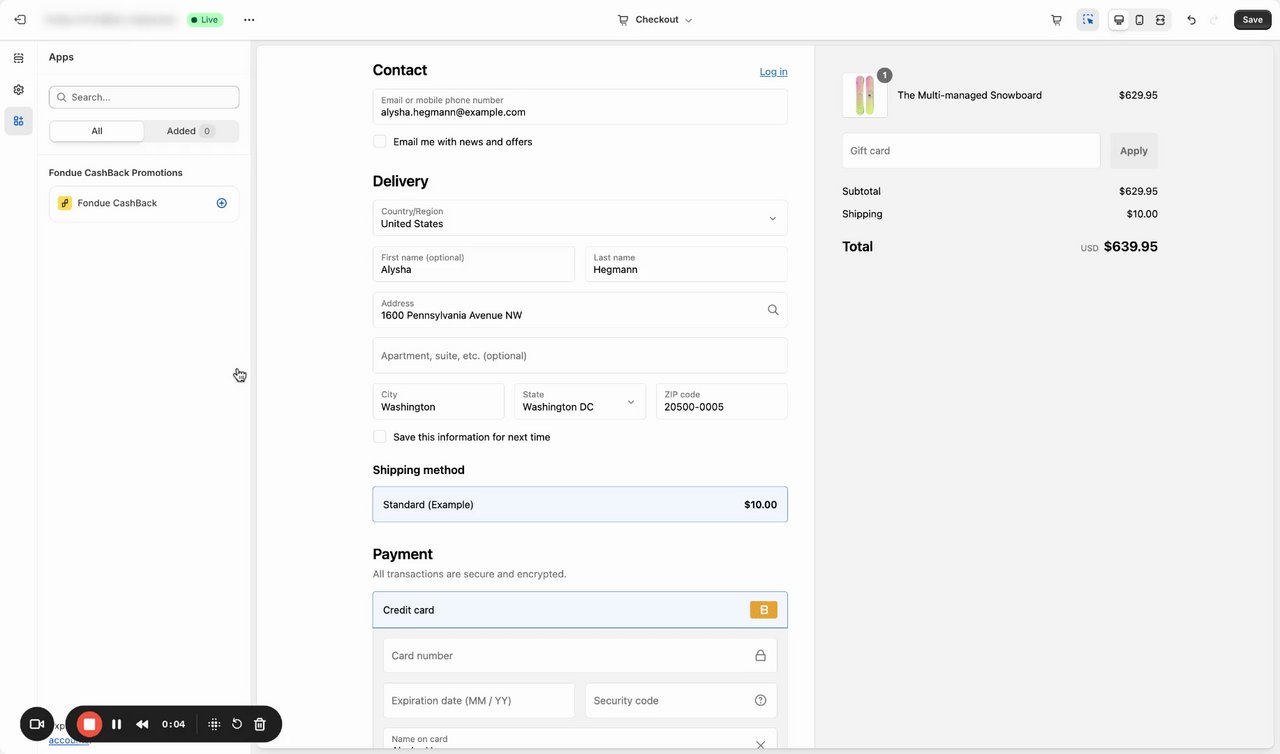Open the Country/Region dropdown
Viewport: 1280px width, 754px height.
[580, 218]
